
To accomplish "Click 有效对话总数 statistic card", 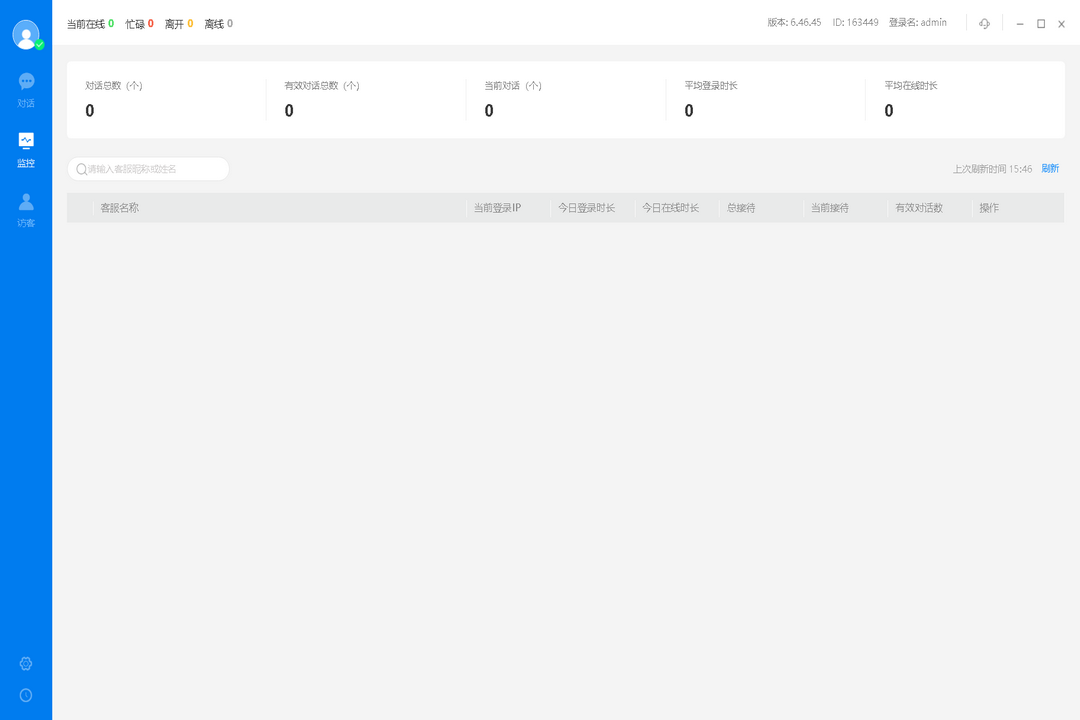I will click(x=366, y=100).
